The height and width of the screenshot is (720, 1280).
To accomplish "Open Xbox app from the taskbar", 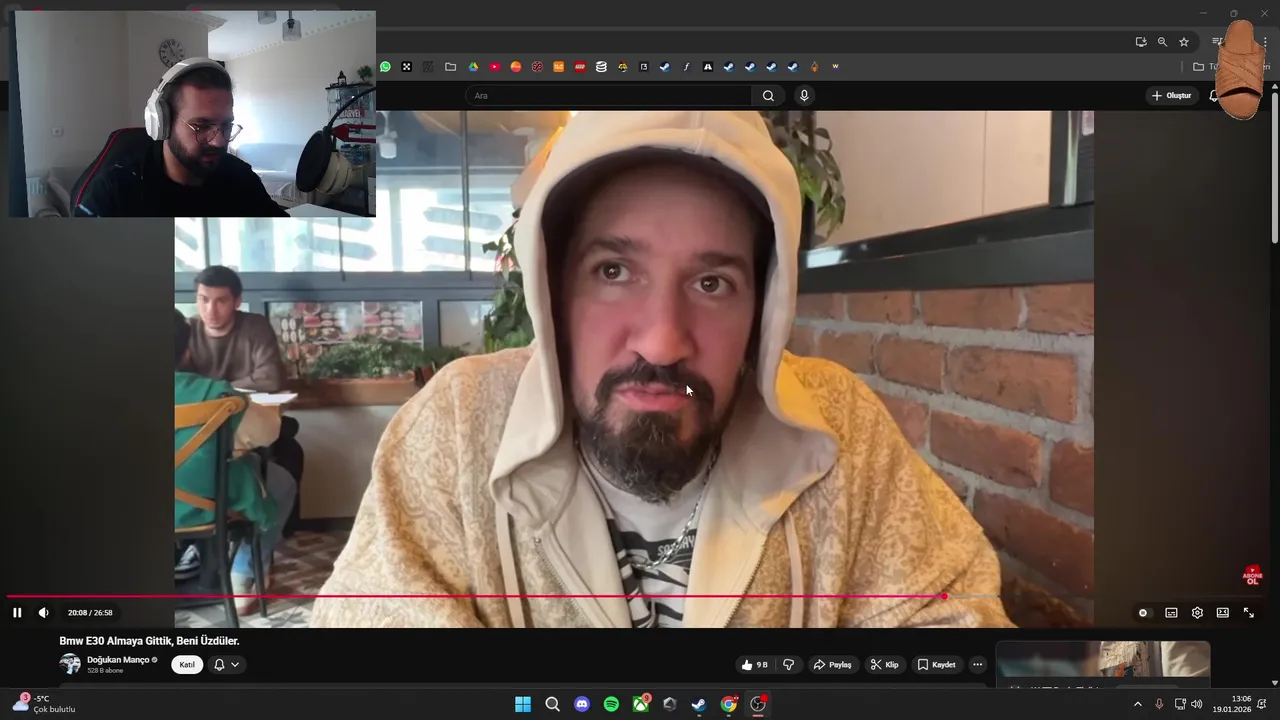I will (641, 704).
